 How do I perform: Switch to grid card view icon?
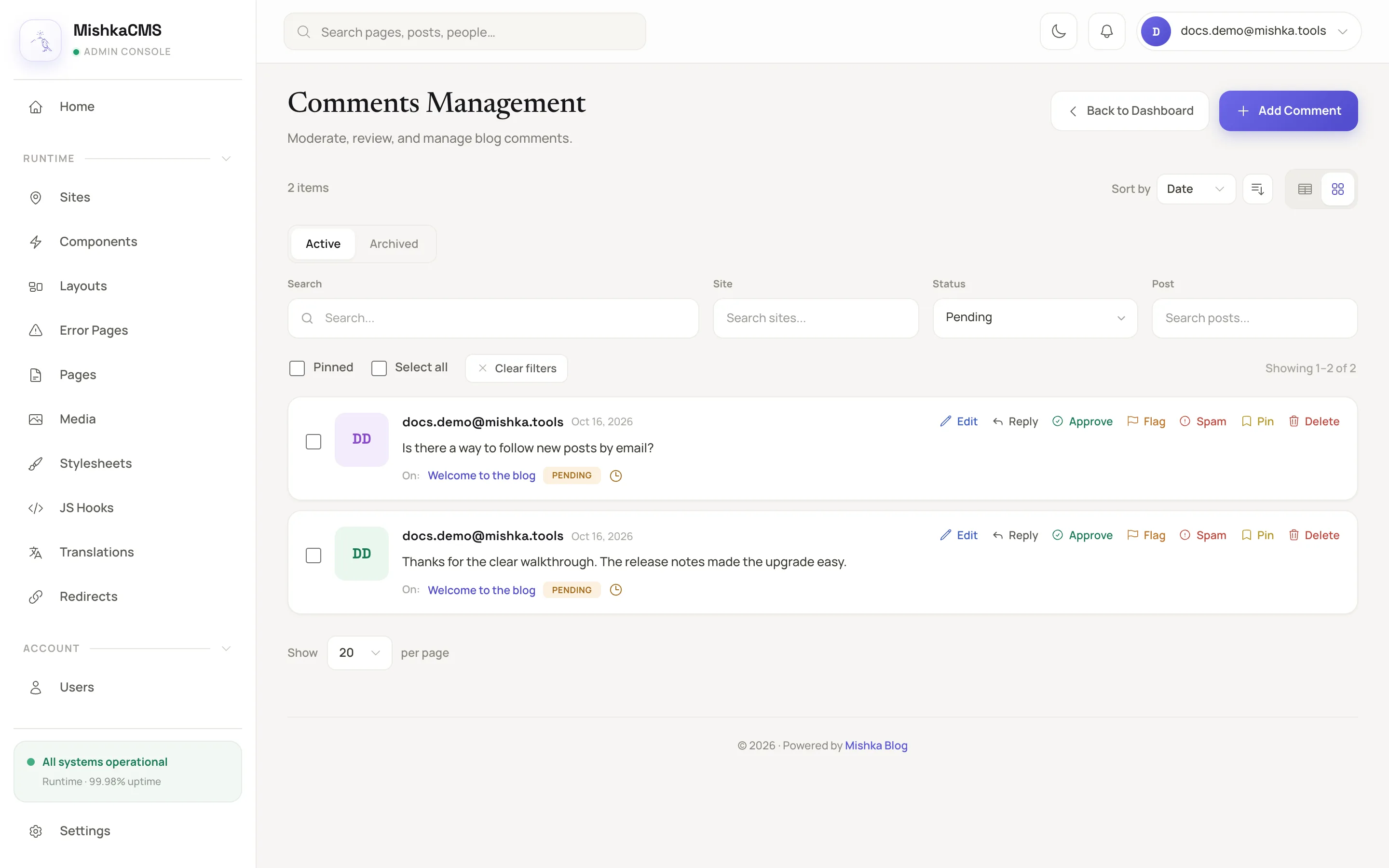coord(1338,189)
